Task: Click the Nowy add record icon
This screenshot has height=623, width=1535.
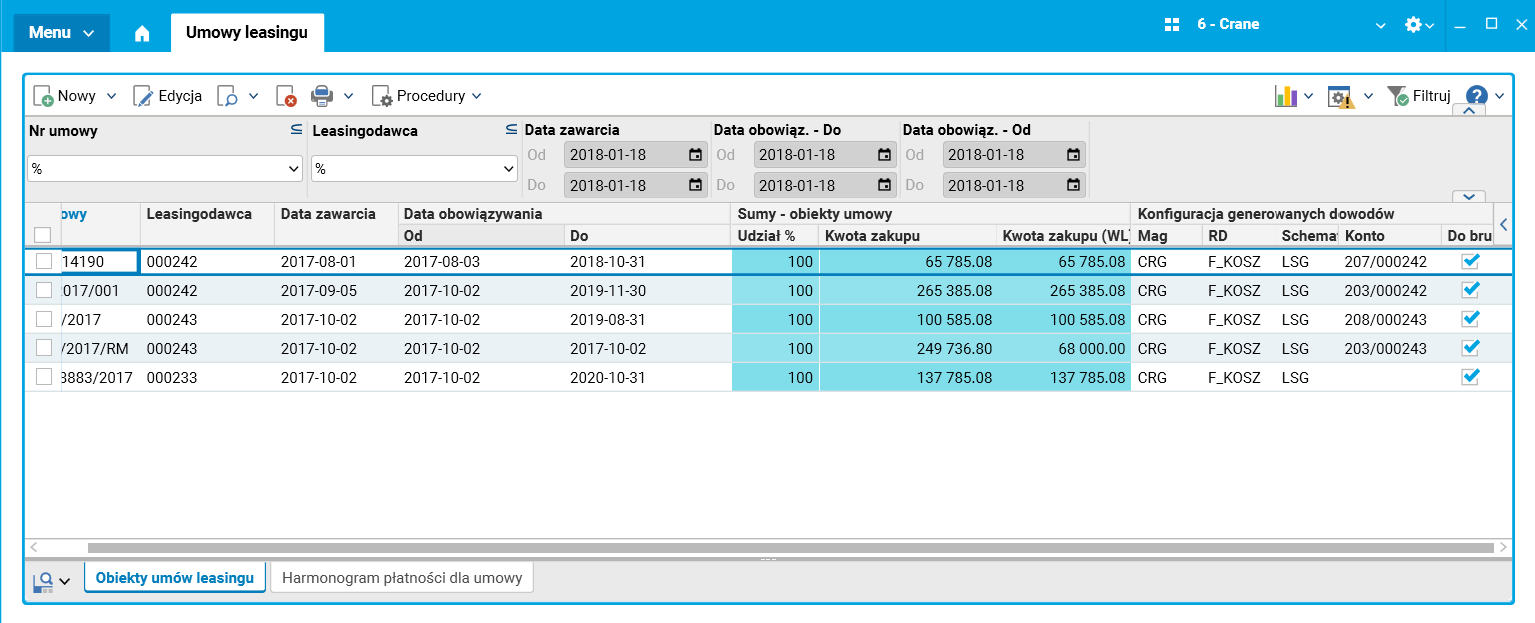Action: (43, 96)
